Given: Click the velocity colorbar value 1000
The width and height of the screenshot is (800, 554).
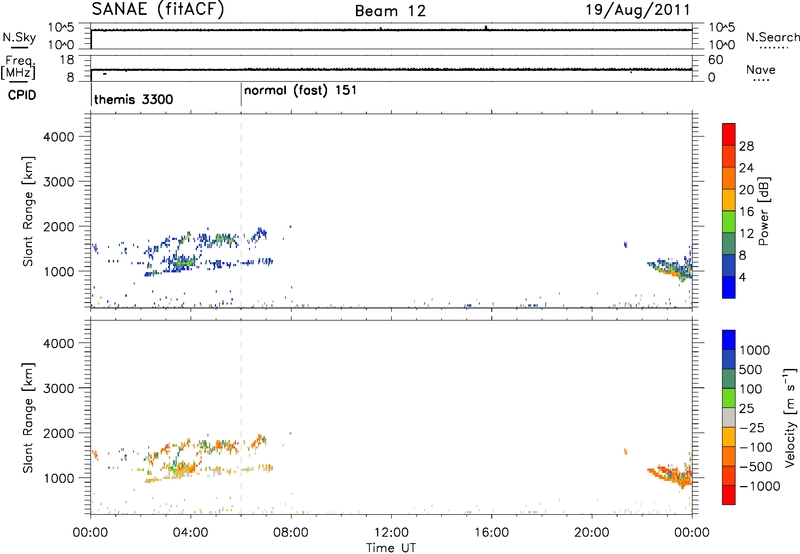Looking at the screenshot, I should tap(755, 350).
